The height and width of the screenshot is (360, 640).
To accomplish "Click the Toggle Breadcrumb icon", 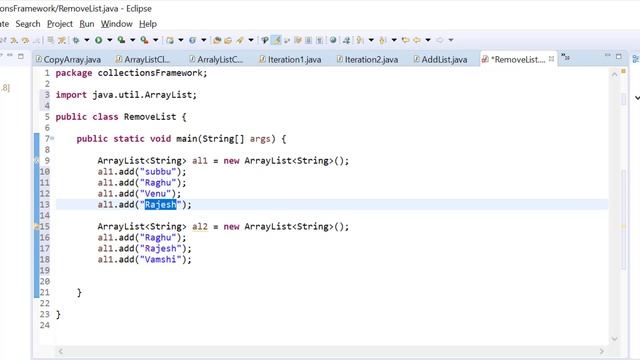I will point(265,40).
